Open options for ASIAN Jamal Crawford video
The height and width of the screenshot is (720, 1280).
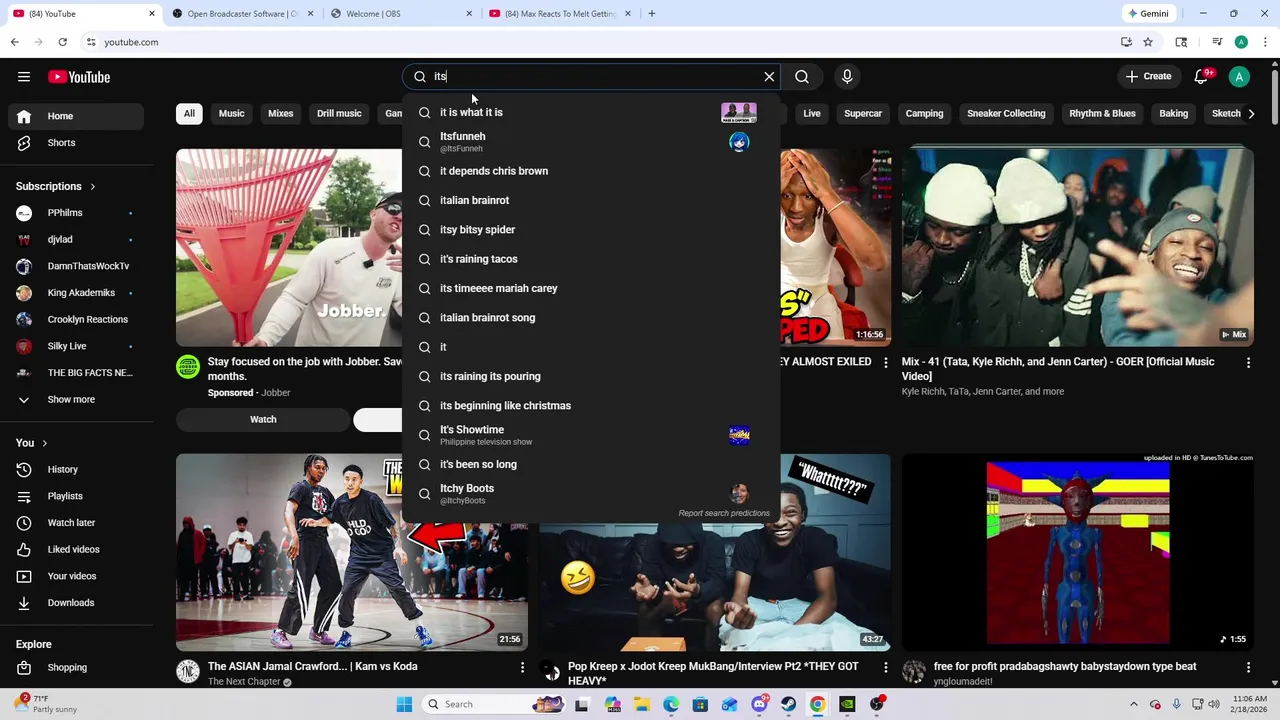pos(522,667)
